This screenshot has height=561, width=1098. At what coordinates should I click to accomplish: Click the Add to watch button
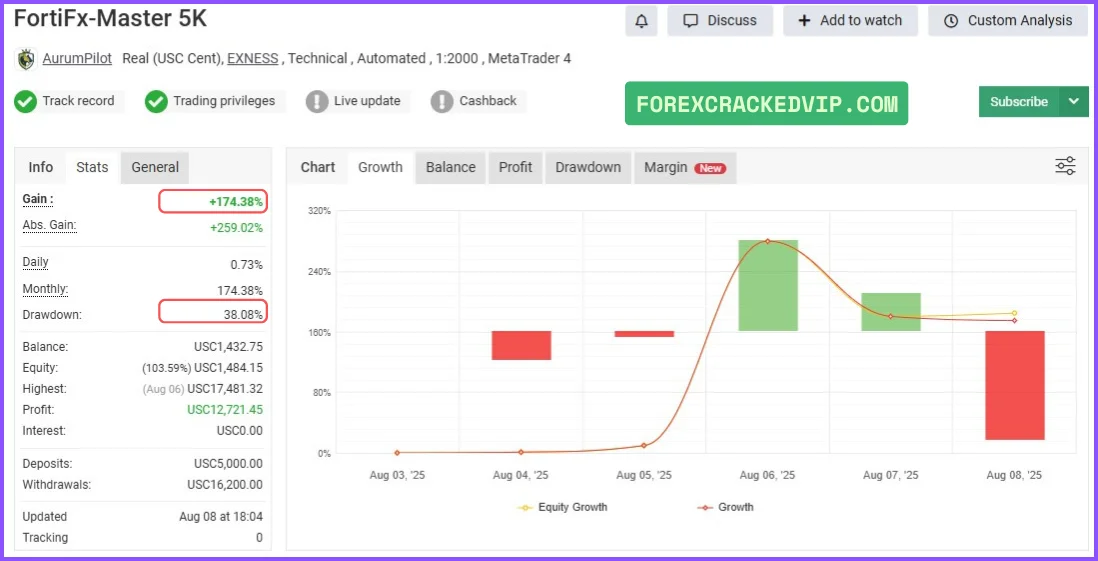(849, 20)
